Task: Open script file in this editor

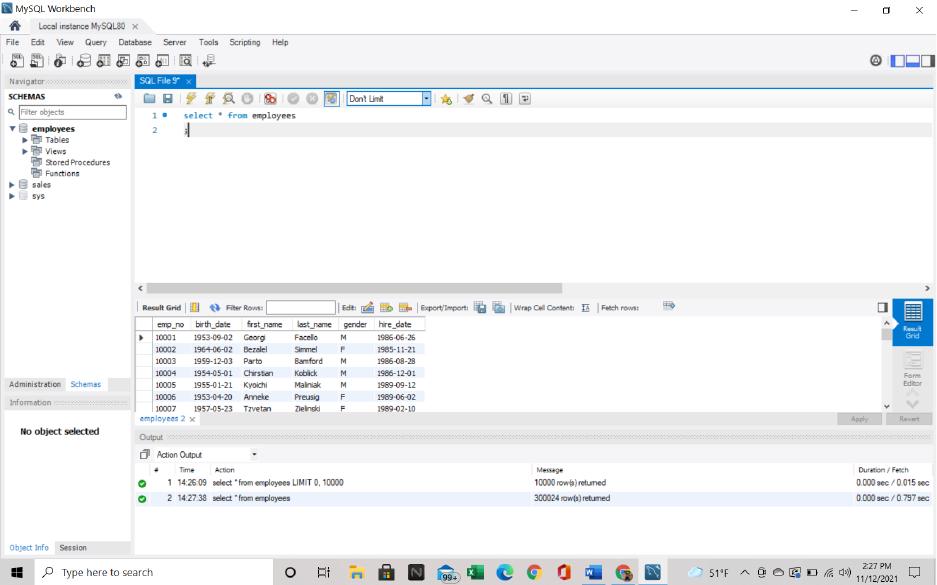Action: [x=149, y=99]
